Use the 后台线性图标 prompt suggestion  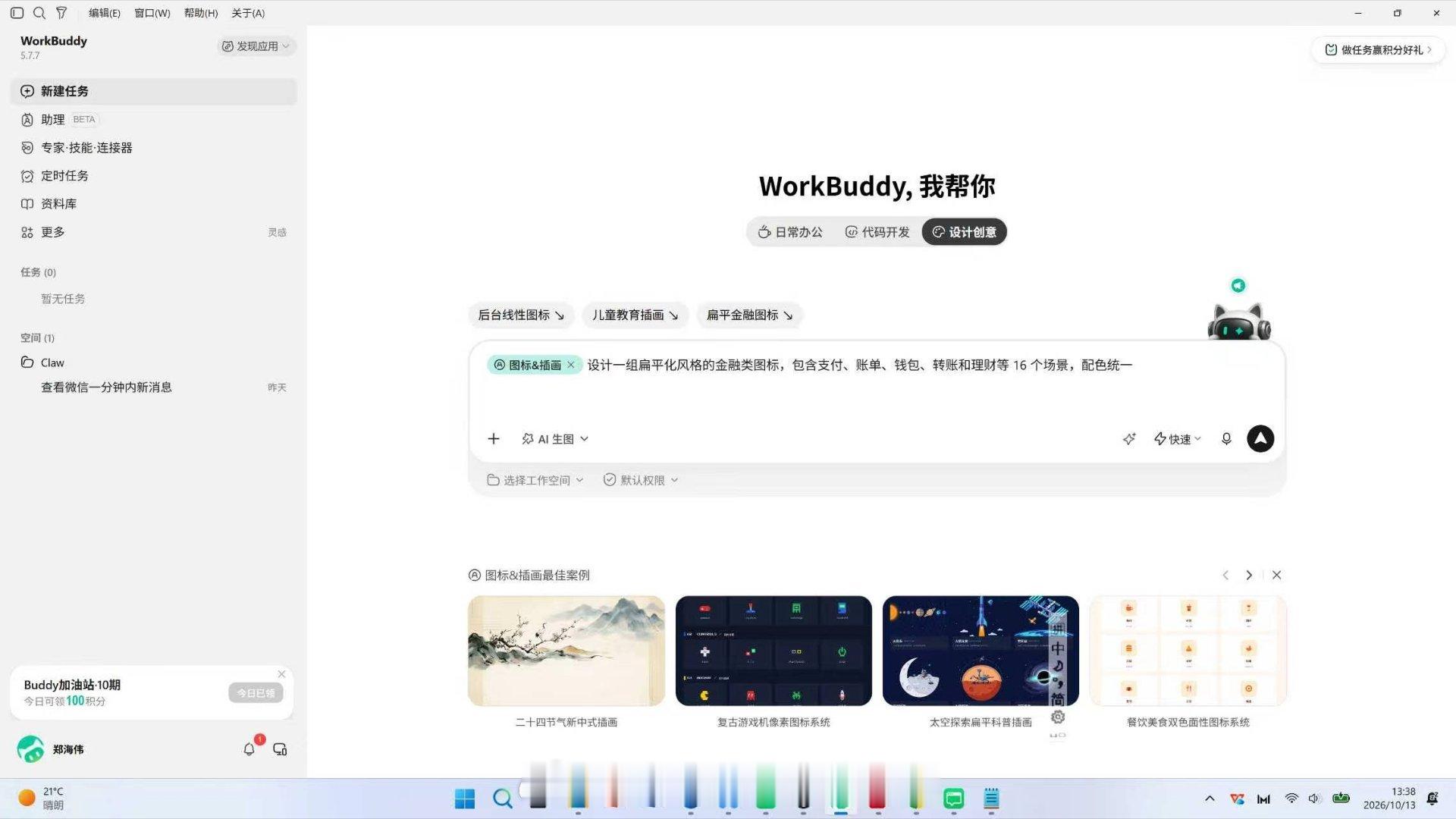tap(521, 315)
